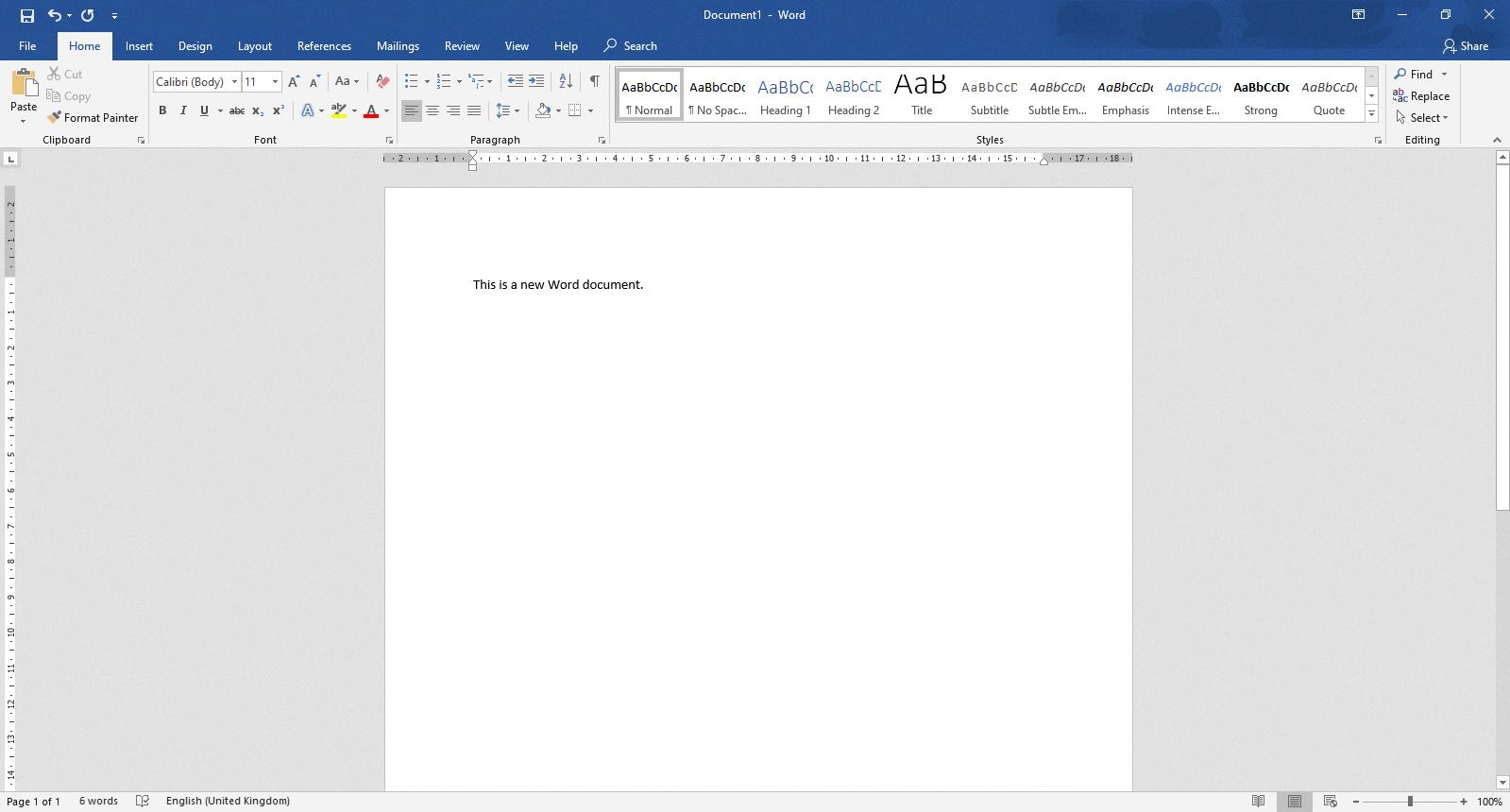Click the spelling and proofing status icon

click(143, 801)
